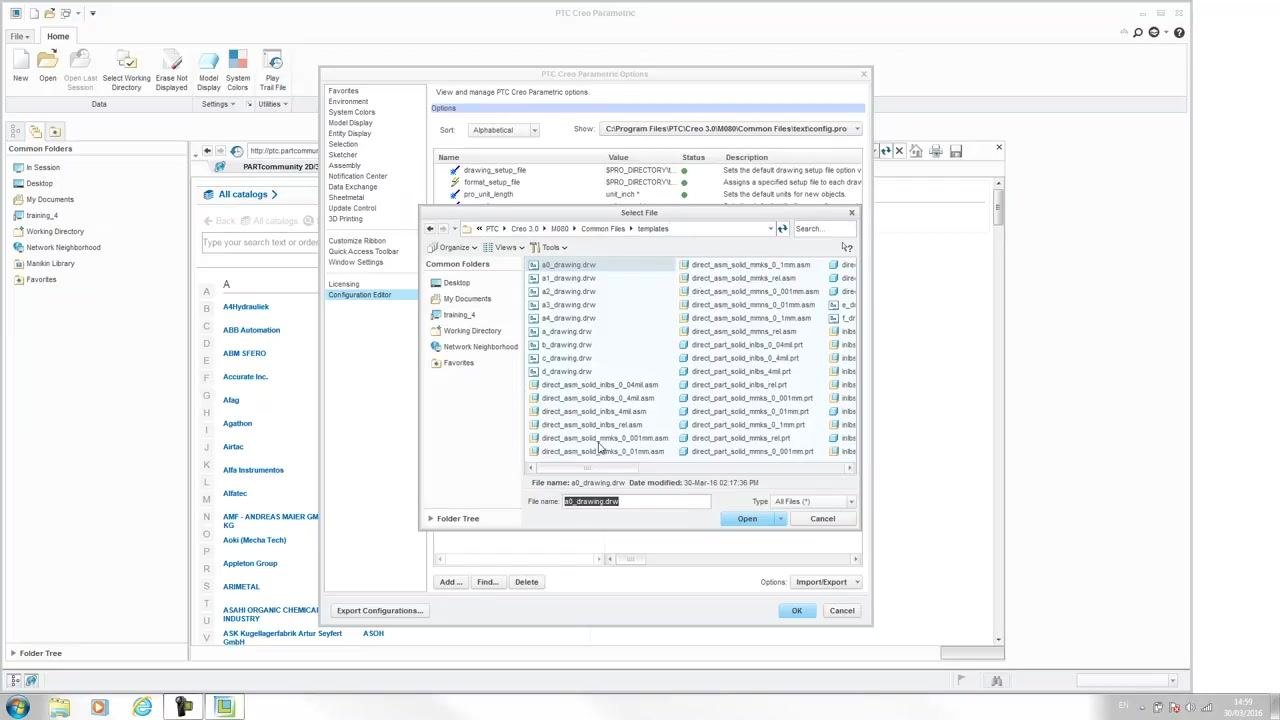Viewport: 1280px width, 720px height.
Task: Open the Organize dropdown in Select File
Action: [453, 247]
